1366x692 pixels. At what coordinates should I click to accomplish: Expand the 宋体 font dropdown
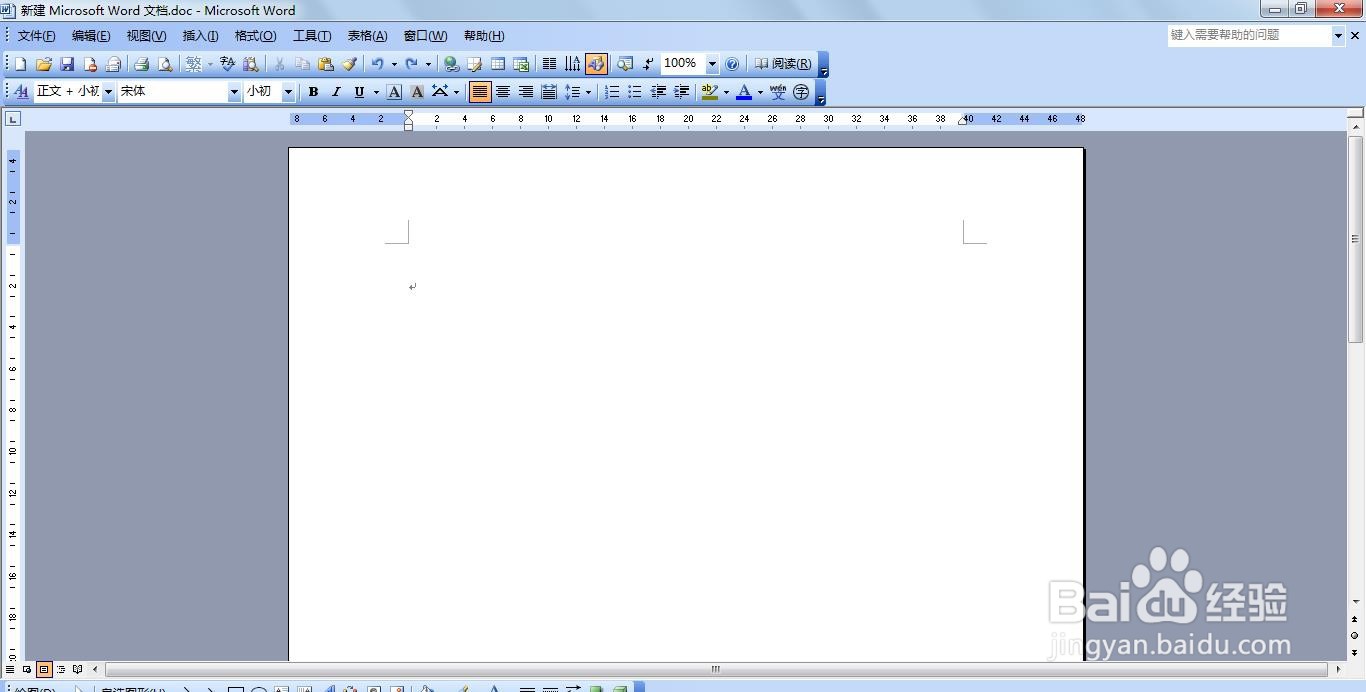click(235, 92)
